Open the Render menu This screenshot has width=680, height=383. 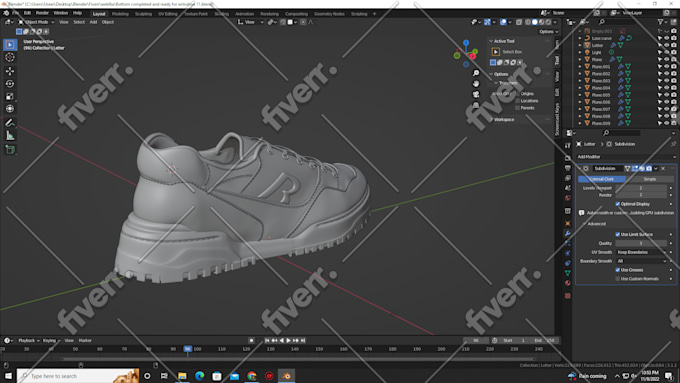pyautogui.click(x=42, y=13)
